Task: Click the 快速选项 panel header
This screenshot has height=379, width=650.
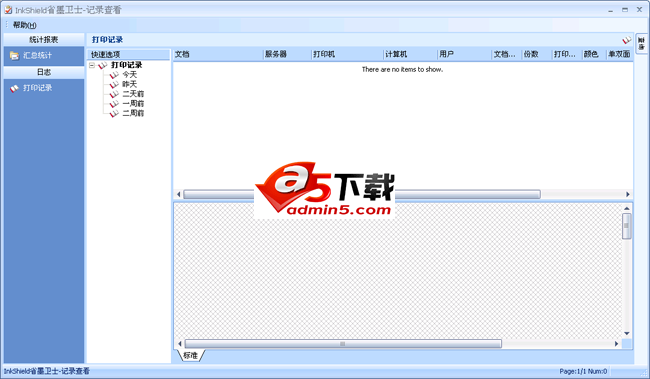Action: (x=129, y=54)
